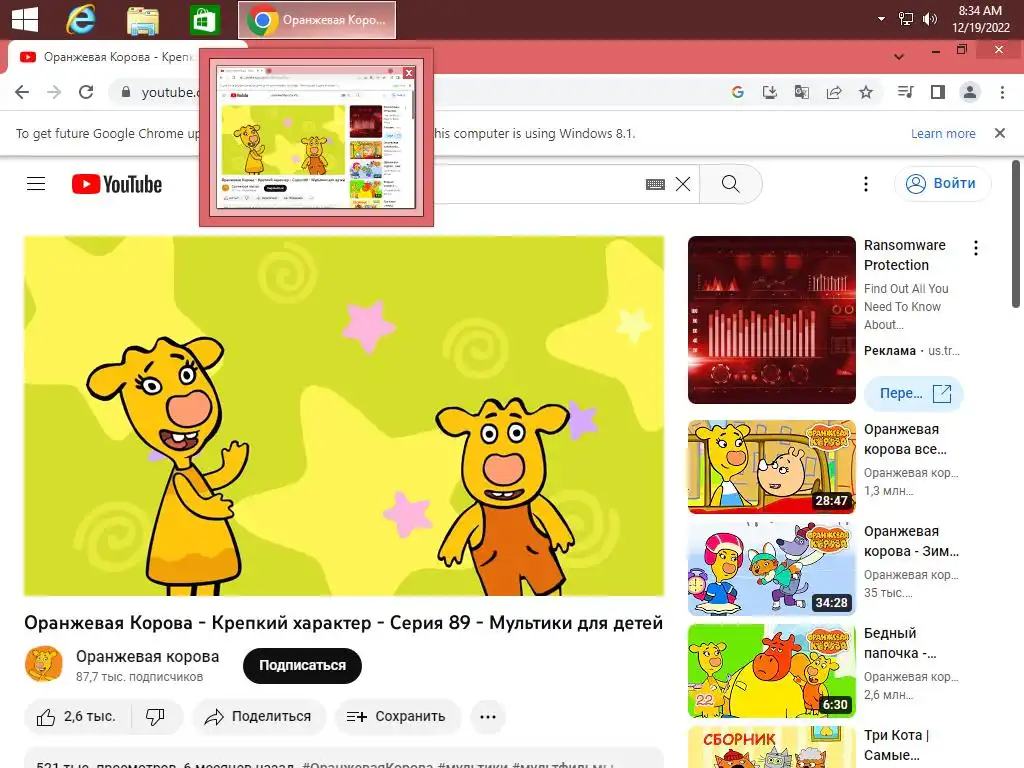Click the YouTube search magnifier button
Image resolution: width=1024 pixels, height=768 pixels.
pyautogui.click(x=731, y=184)
